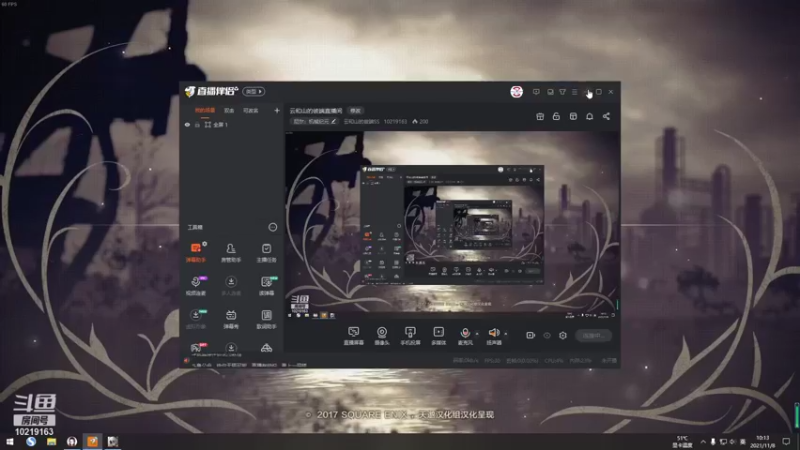
Task: Open File Explorer from the taskbar
Action: pos(52,441)
